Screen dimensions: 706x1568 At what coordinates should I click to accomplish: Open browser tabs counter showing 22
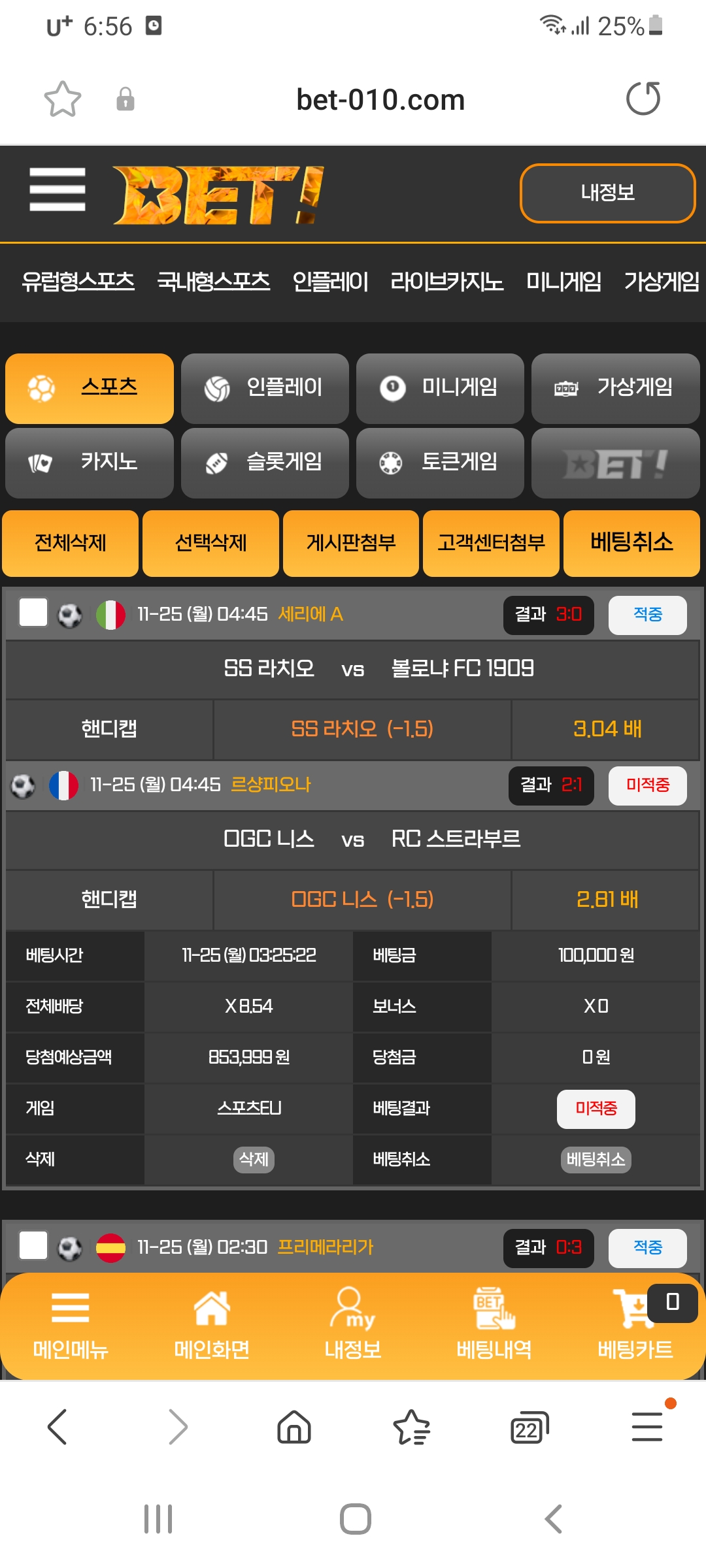click(x=529, y=1427)
